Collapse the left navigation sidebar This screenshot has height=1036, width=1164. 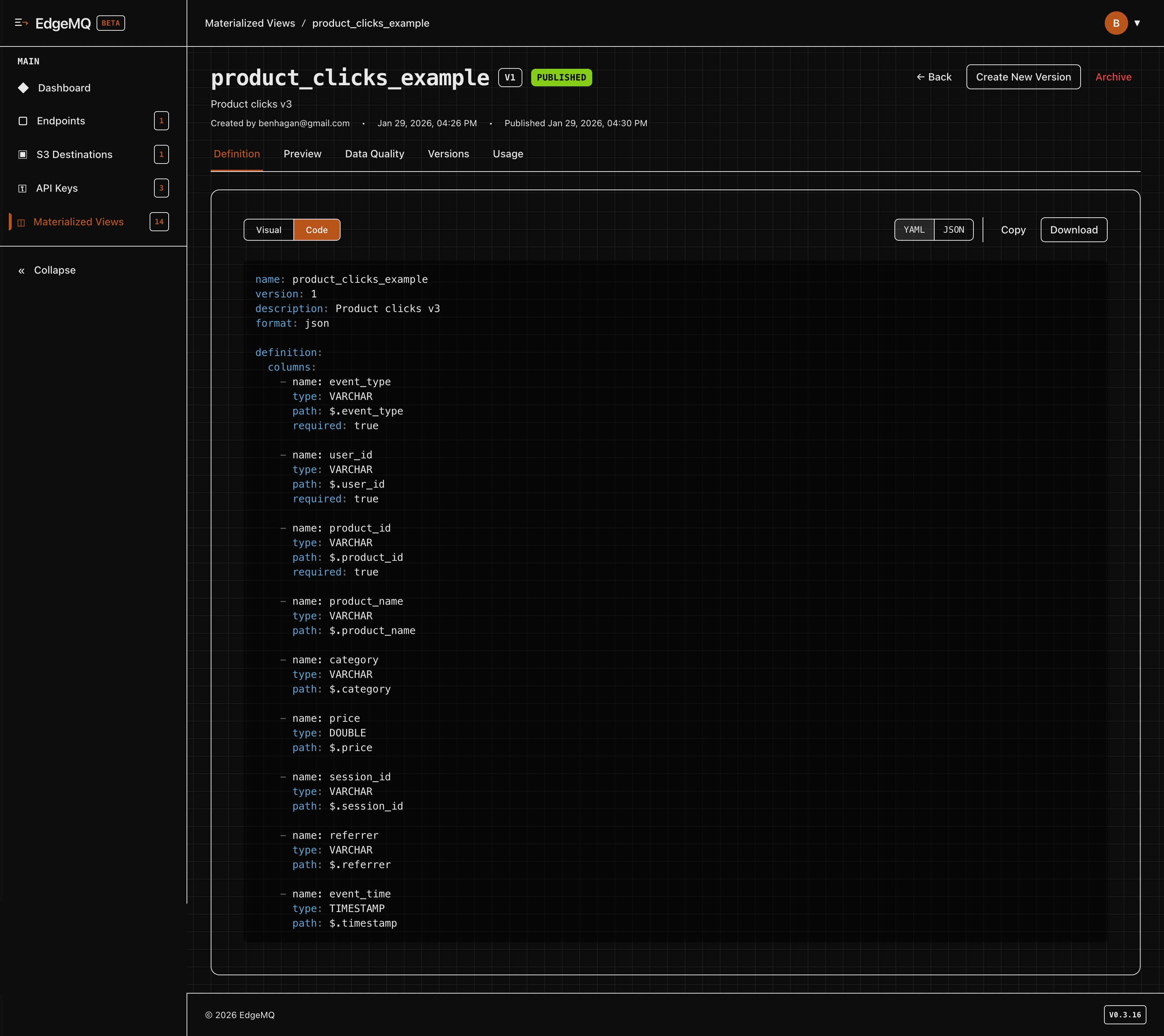47,270
